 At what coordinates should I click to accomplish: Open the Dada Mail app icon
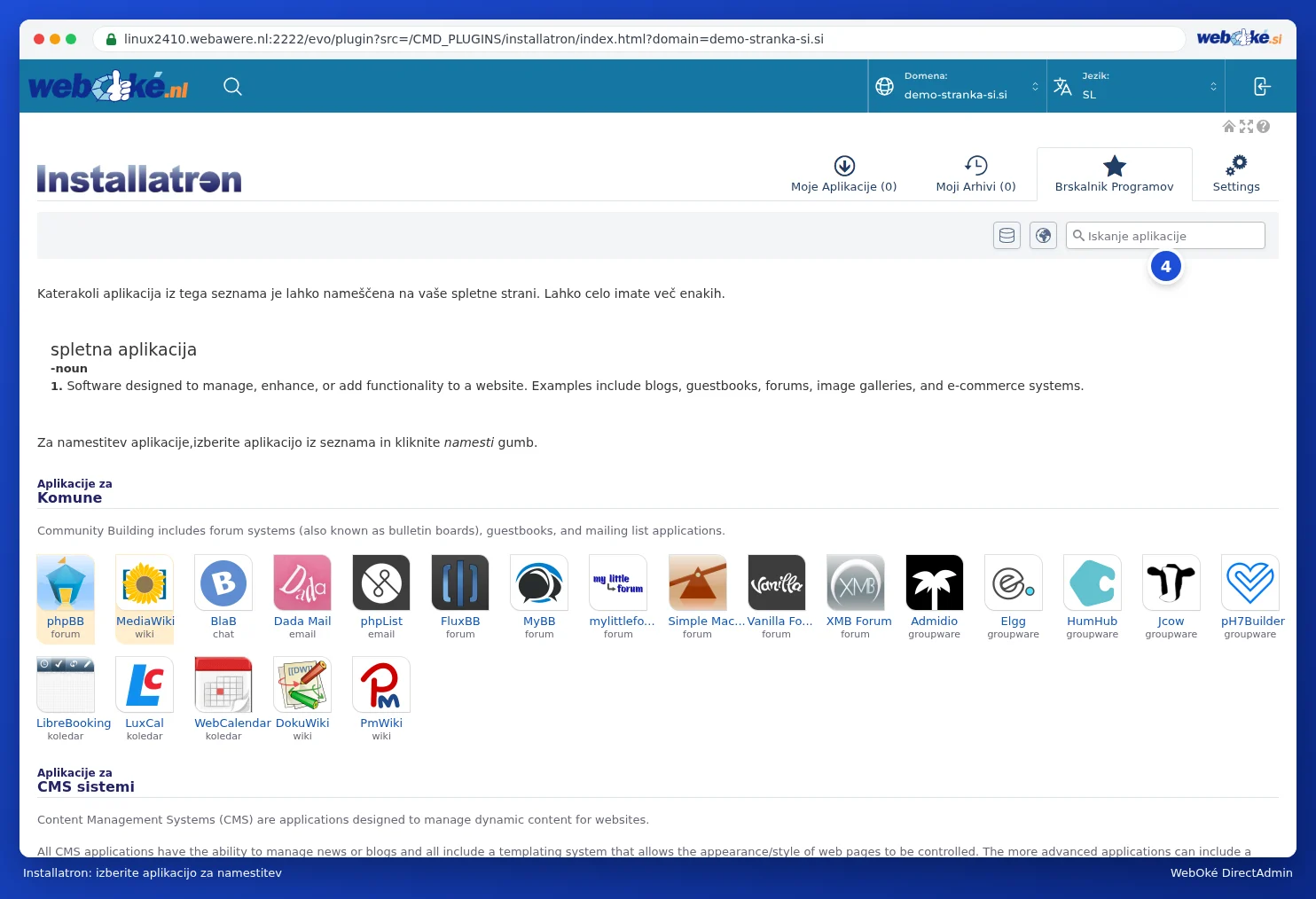coord(302,583)
